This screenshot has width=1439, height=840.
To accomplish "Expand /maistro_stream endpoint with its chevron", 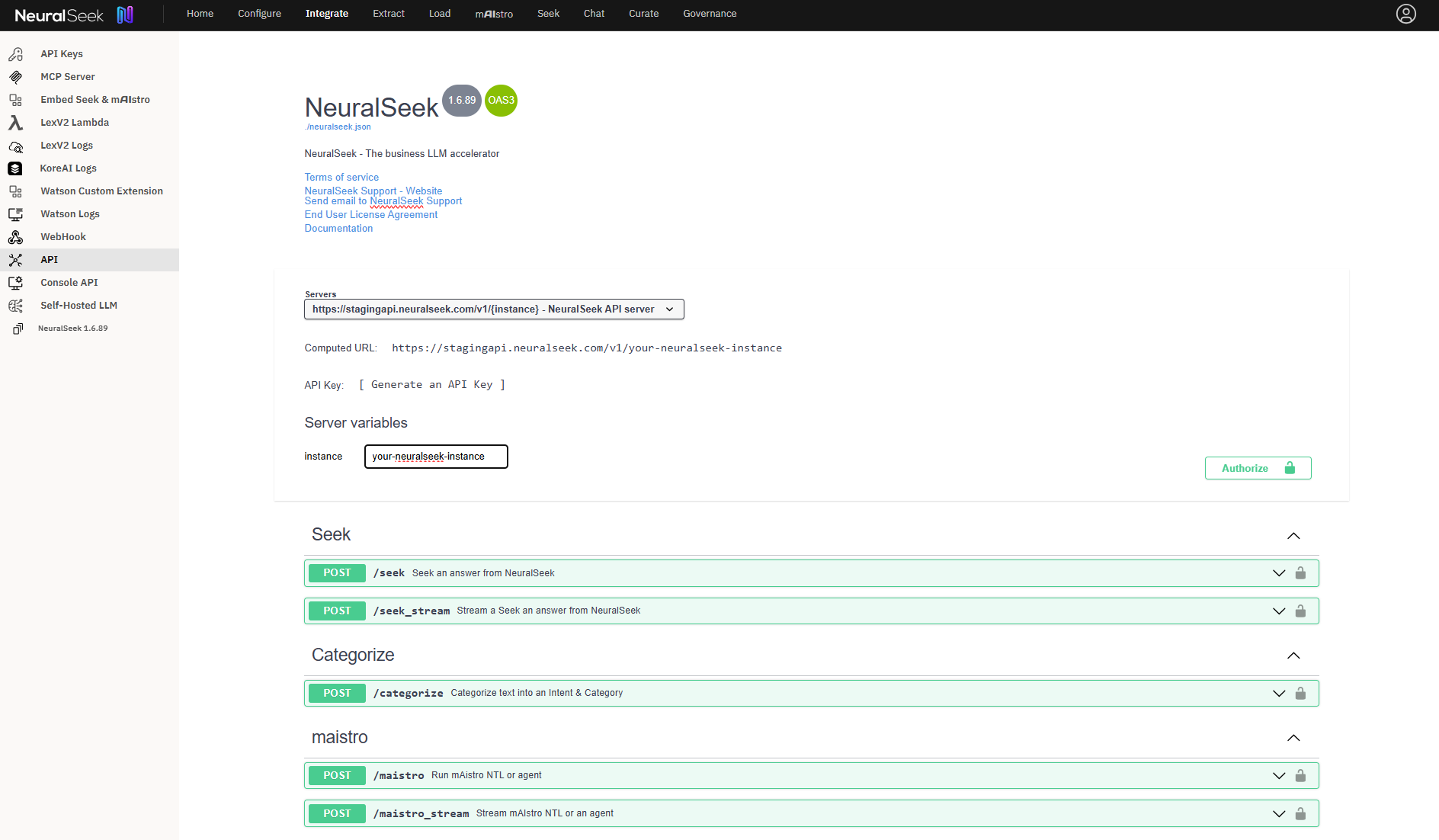I will (x=1279, y=814).
